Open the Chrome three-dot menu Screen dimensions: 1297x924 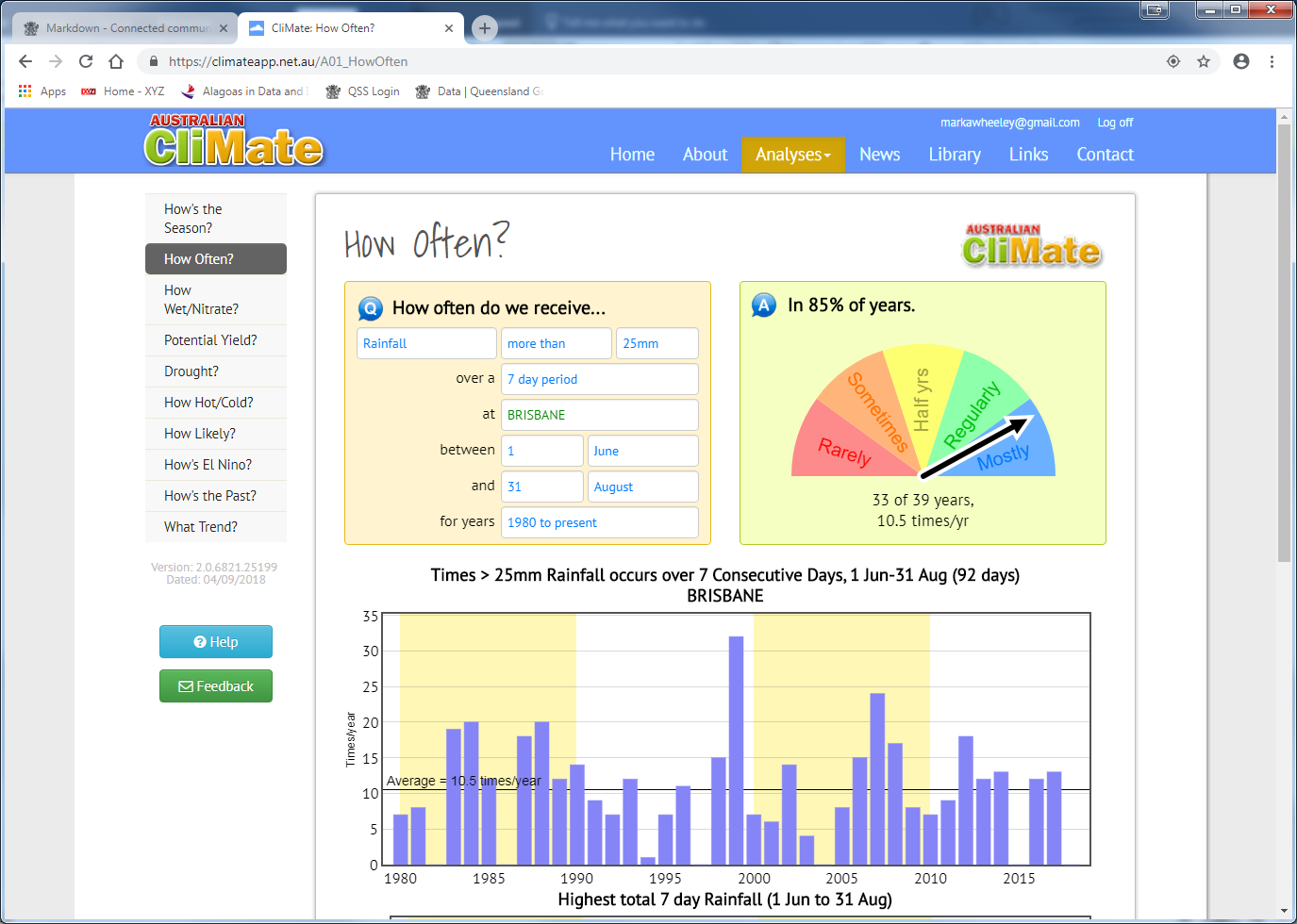tap(1272, 61)
